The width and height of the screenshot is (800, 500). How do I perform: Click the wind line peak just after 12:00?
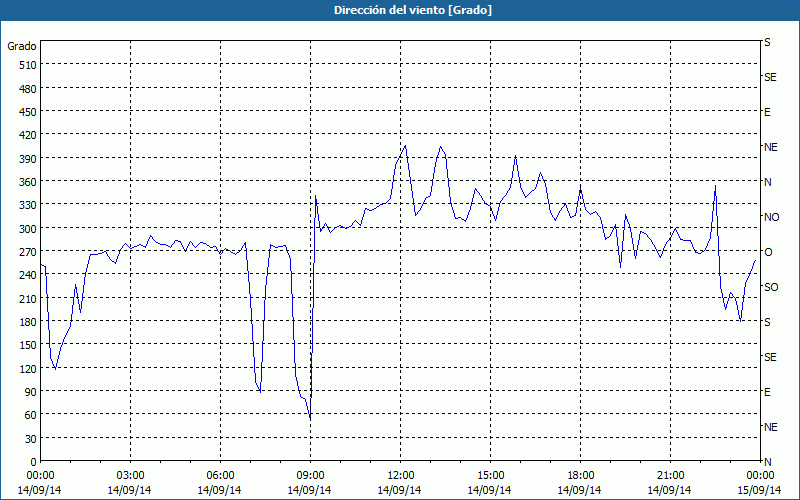coord(406,146)
